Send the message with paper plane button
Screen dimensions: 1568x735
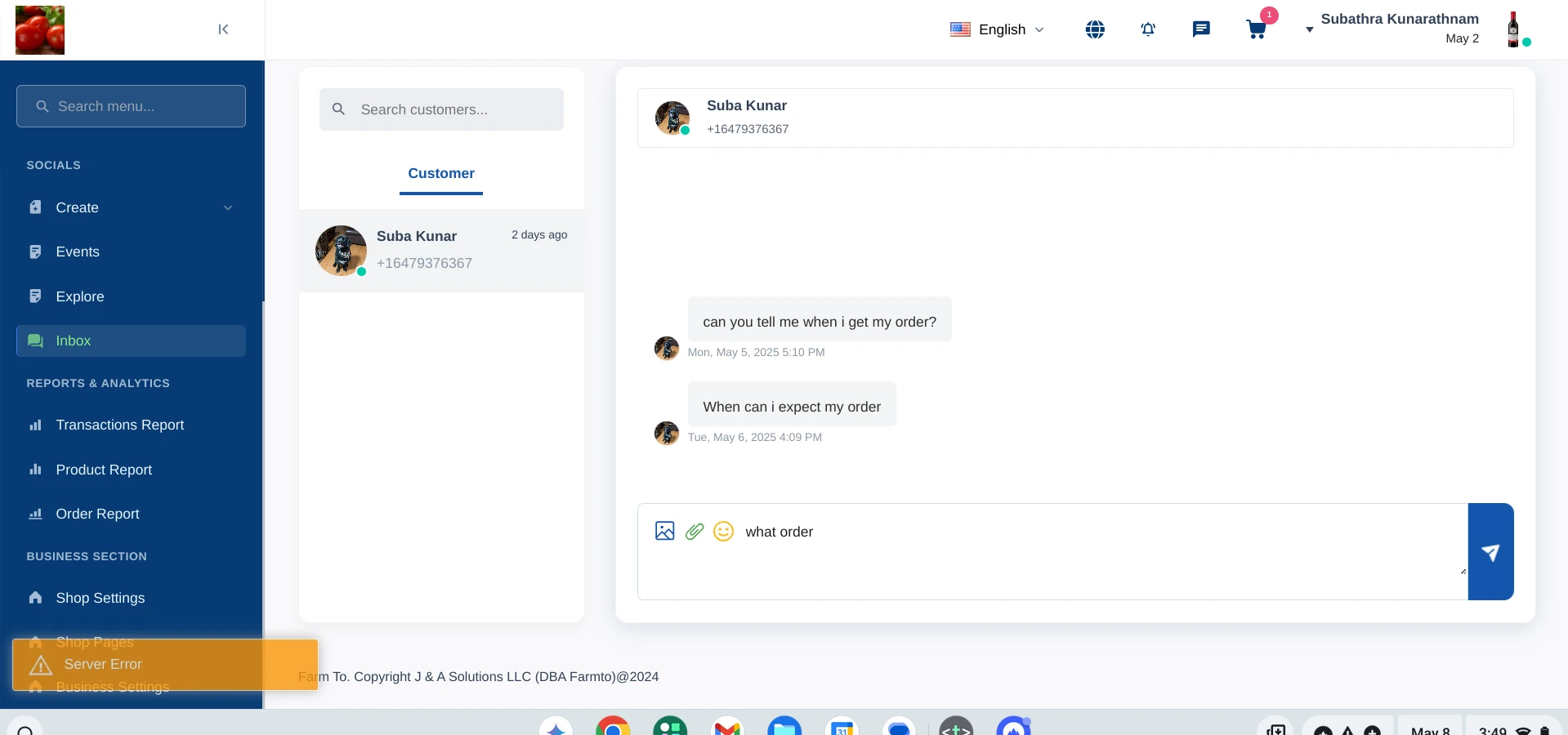(1490, 552)
